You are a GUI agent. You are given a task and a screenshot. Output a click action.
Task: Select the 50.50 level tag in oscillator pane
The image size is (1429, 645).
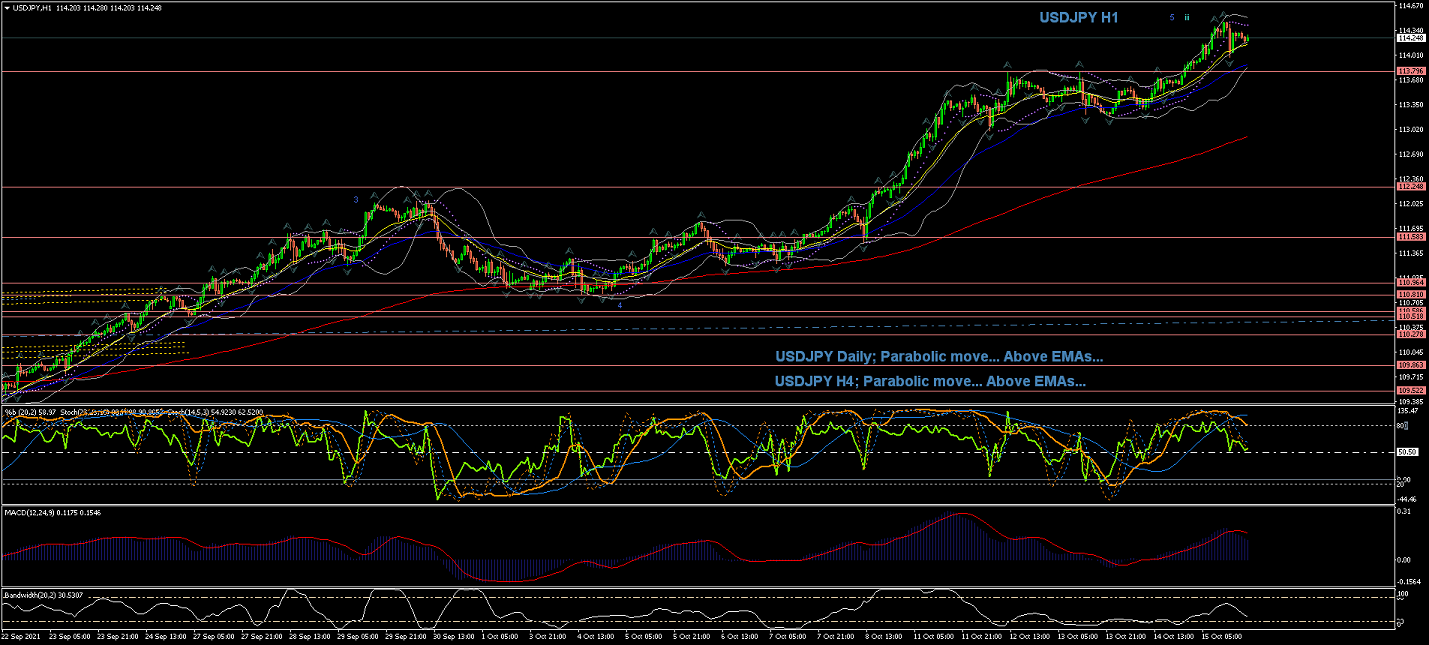(x=1408, y=452)
